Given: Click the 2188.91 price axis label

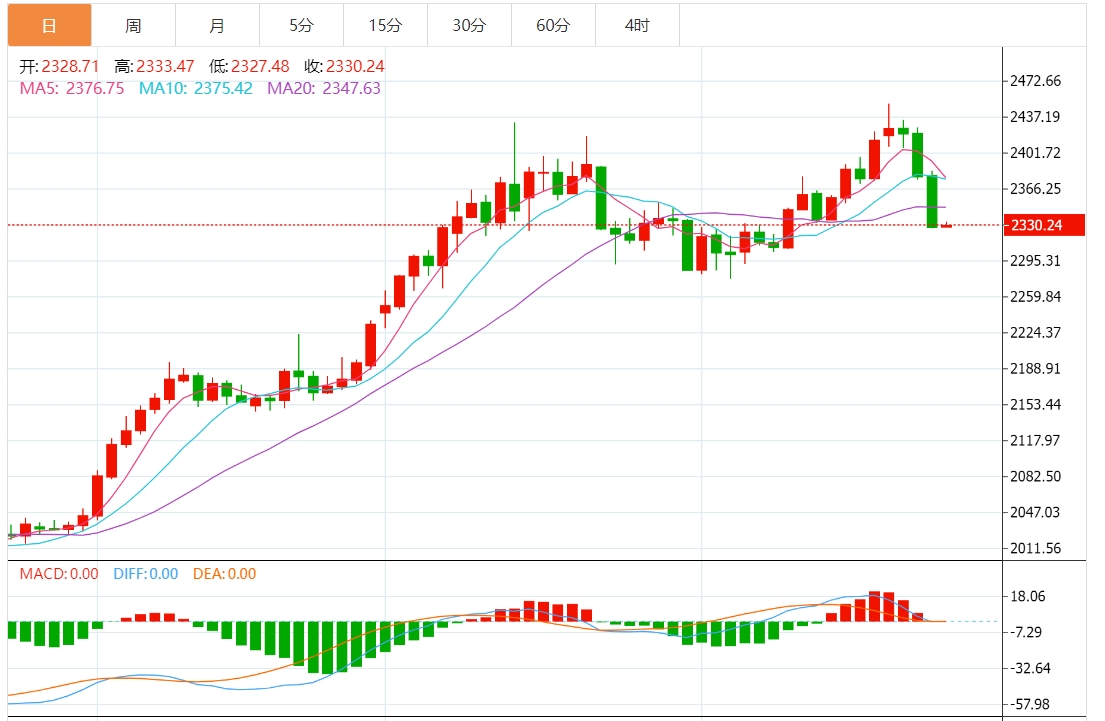Looking at the screenshot, I should click(x=1035, y=369).
